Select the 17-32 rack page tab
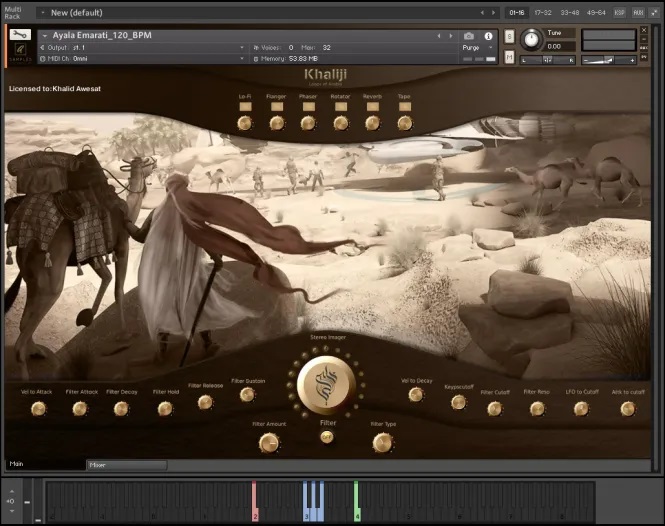665x526 pixels. pyautogui.click(x=543, y=13)
